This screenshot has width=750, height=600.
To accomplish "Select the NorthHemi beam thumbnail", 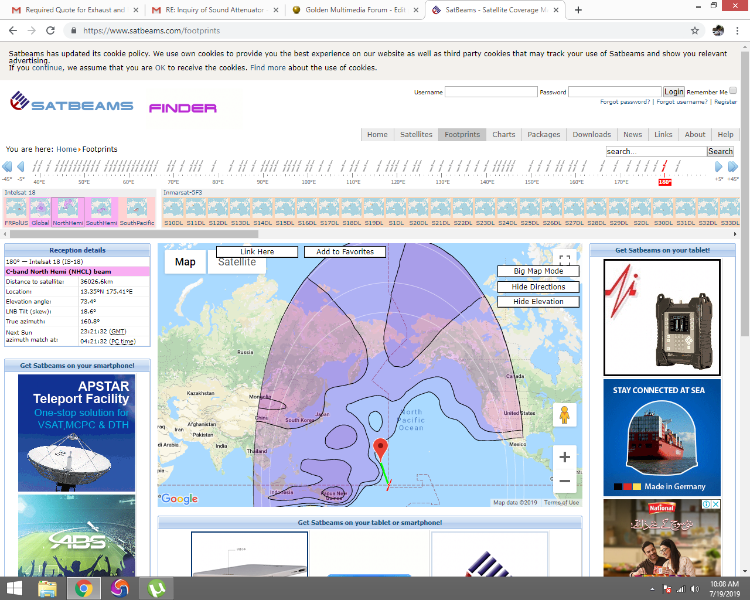I will pyautogui.click(x=68, y=212).
